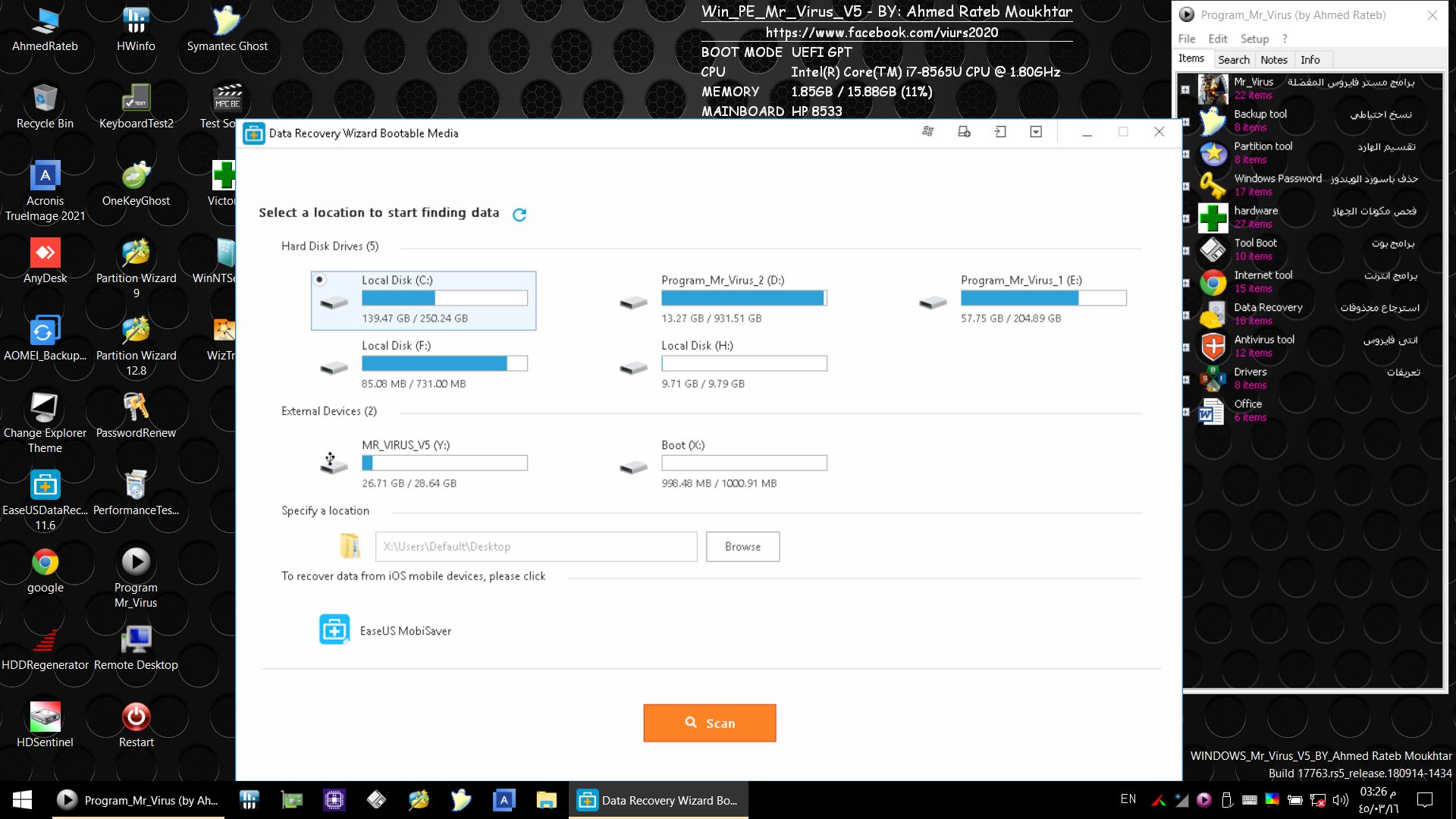This screenshot has width=1456, height=819.
Task: Switch to the Info tab
Action: (1310, 60)
